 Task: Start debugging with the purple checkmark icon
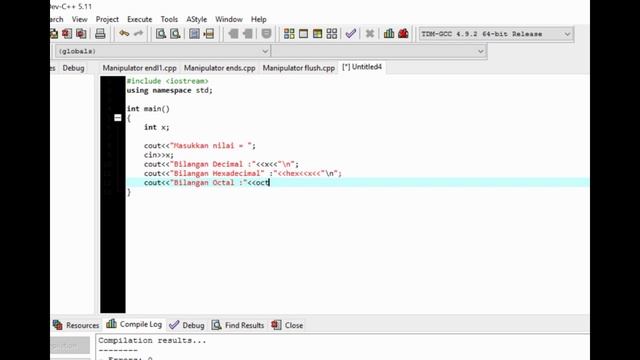(x=351, y=33)
